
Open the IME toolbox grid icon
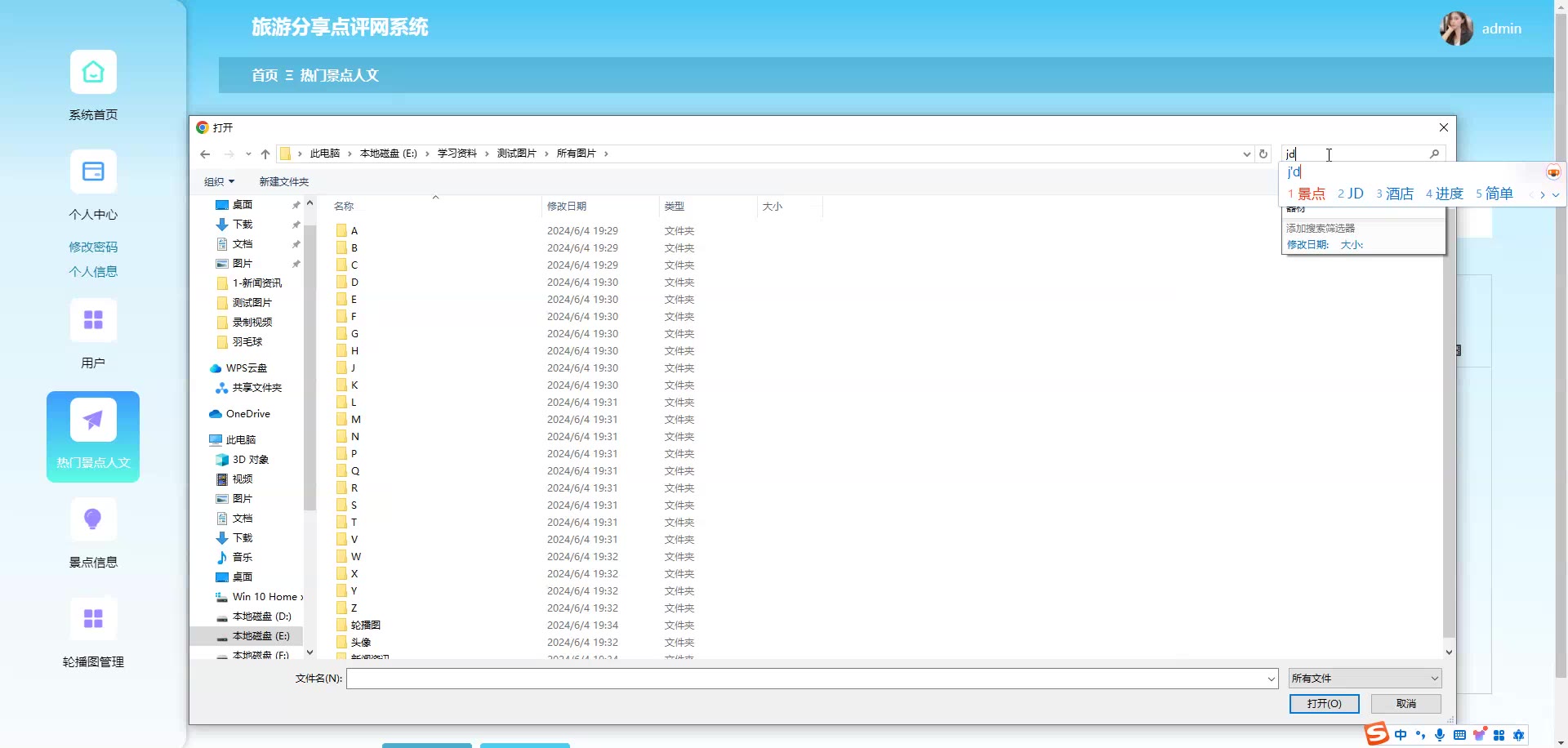1499,735
